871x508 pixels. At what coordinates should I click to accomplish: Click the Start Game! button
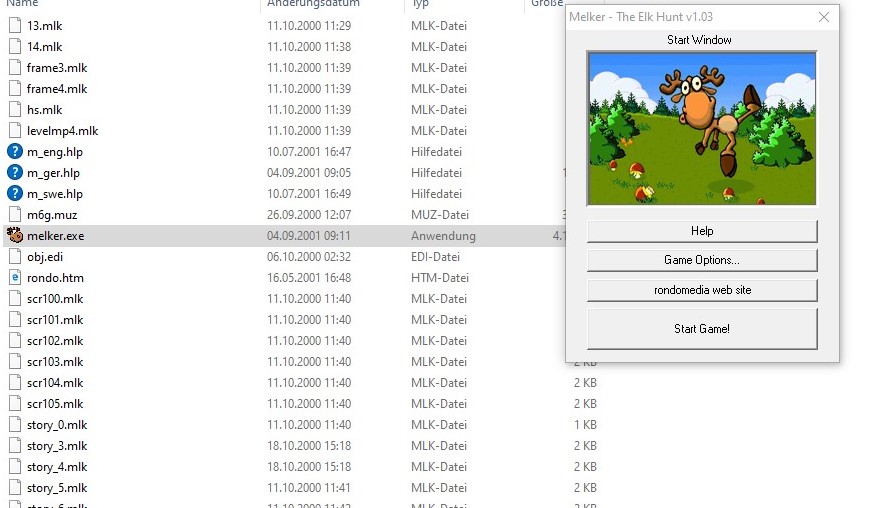[702, 329]
